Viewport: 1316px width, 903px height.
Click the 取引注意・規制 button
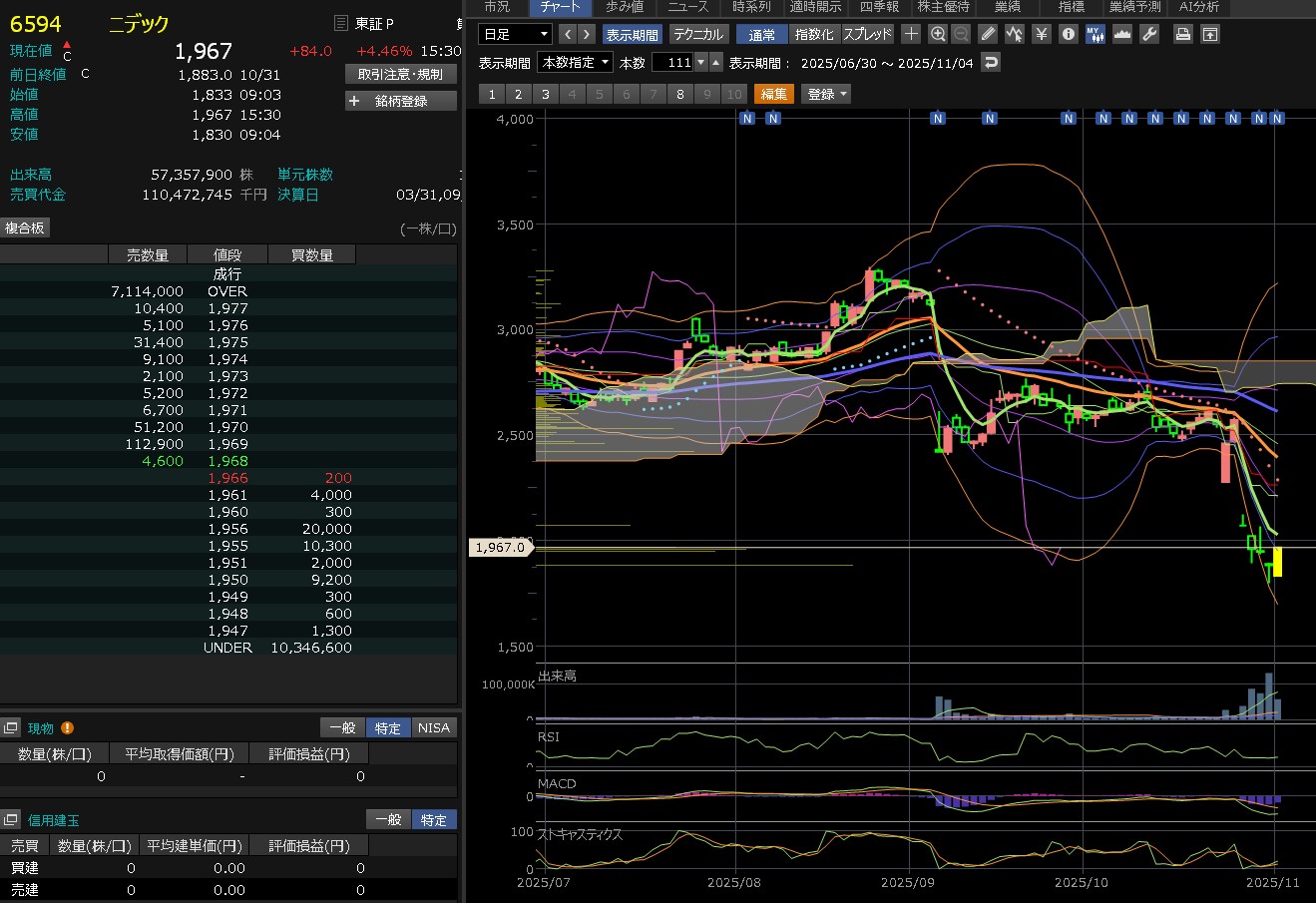(x=401, y=74)
